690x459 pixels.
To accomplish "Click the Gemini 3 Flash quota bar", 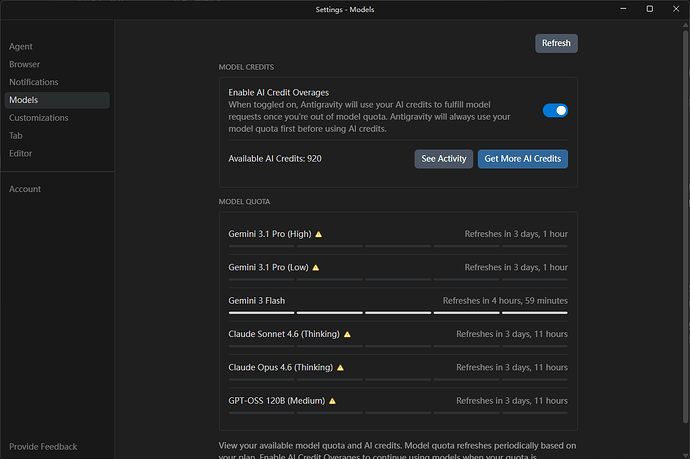I will point(398,313).
